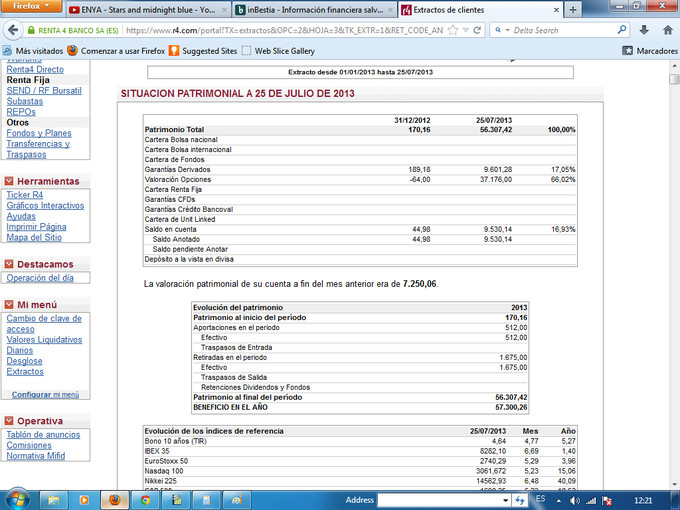Open the Firefox application menu button
The image size is (680, 510).
pyautogui.click(x=32, y=7)
